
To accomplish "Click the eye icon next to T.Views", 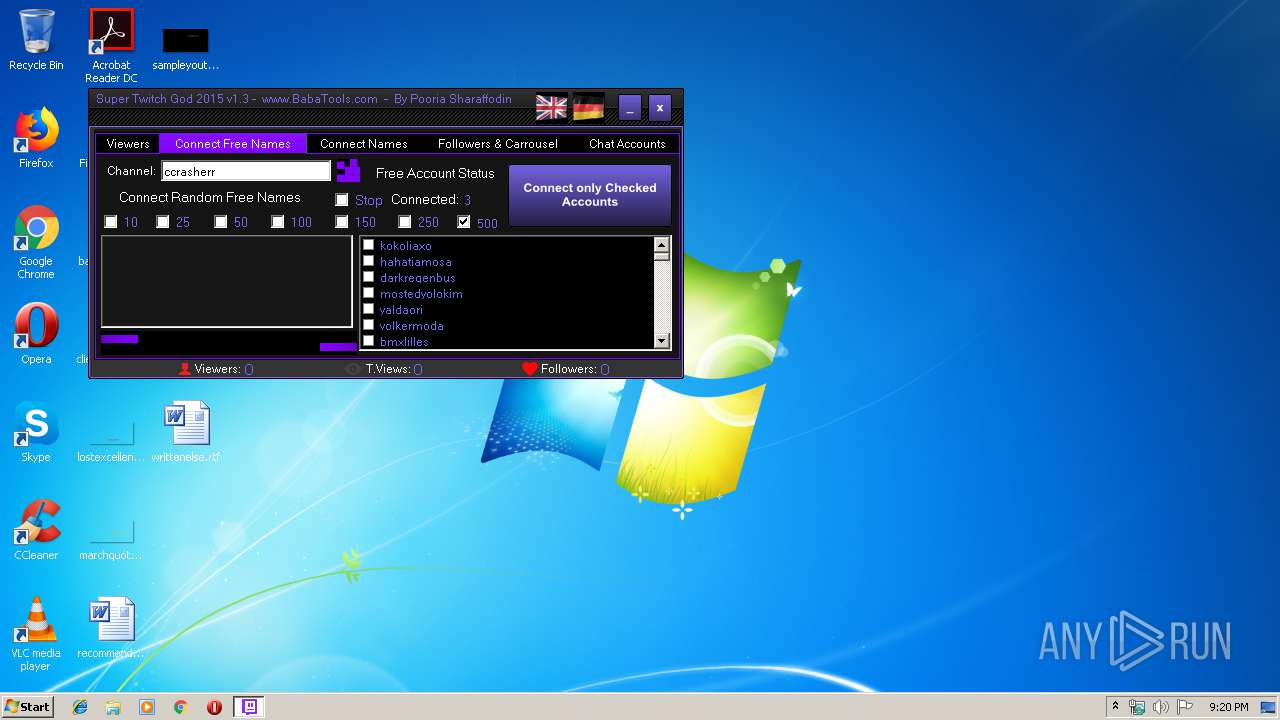I will coord(353,369).
